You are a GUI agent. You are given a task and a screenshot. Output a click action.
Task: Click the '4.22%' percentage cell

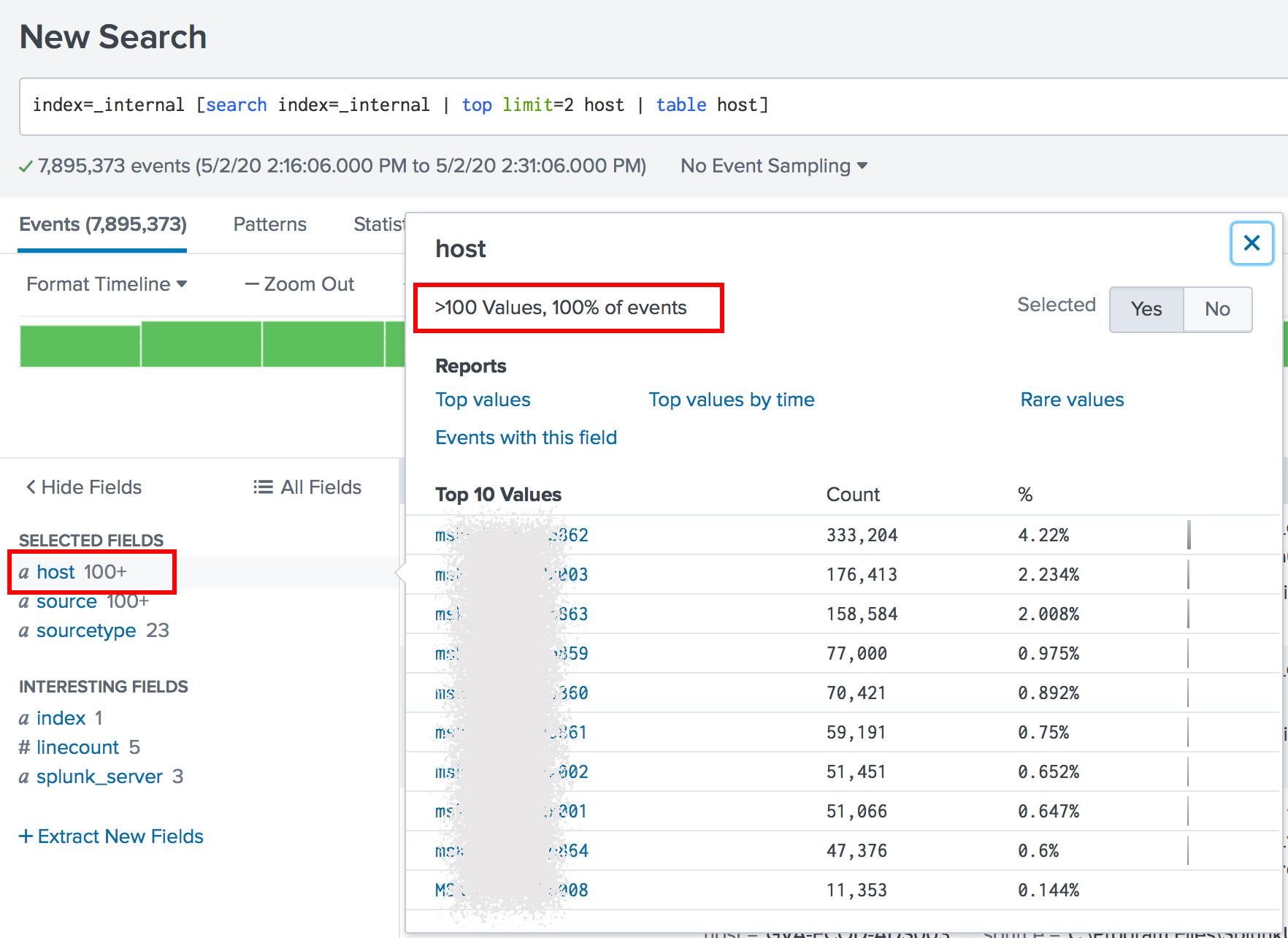(1043, 535)
